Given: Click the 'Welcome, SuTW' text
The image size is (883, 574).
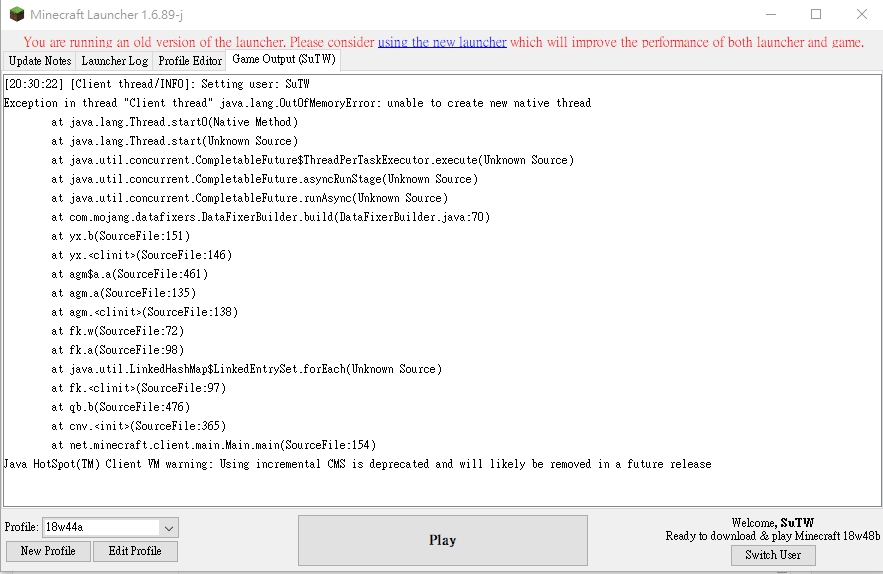Looking at the screenshot, I should pos(773,523).
